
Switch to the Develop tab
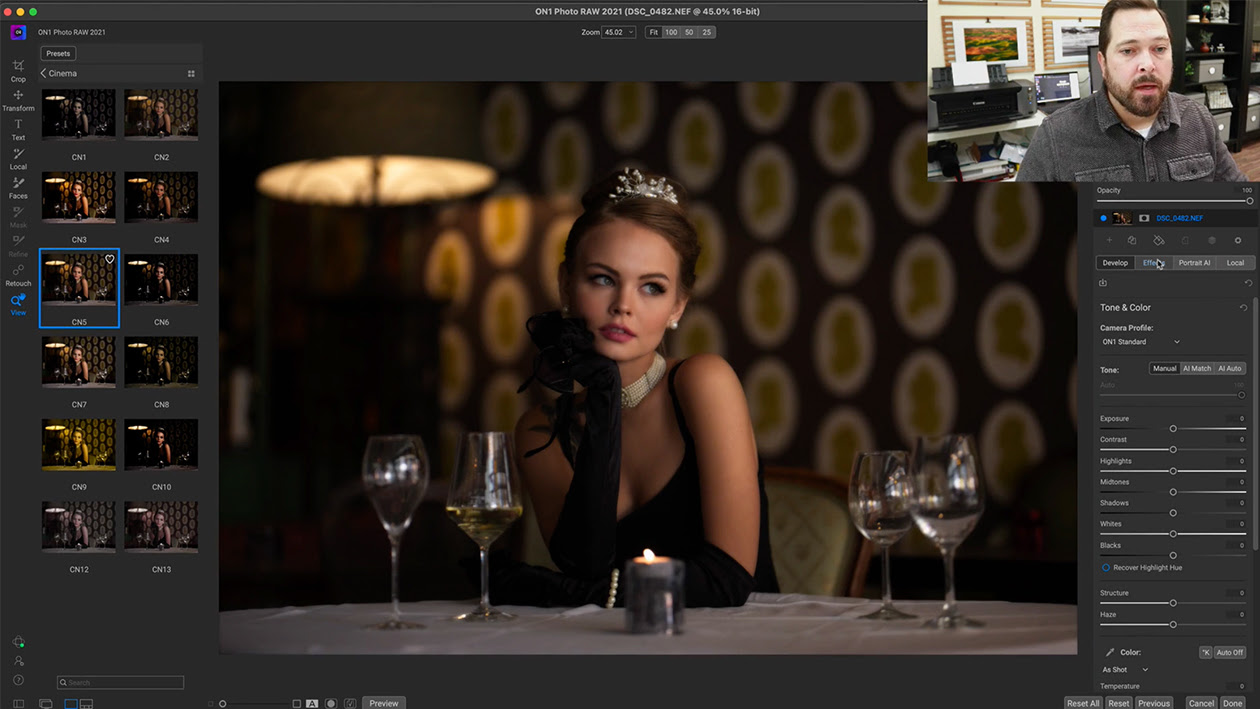[1115, 263]
